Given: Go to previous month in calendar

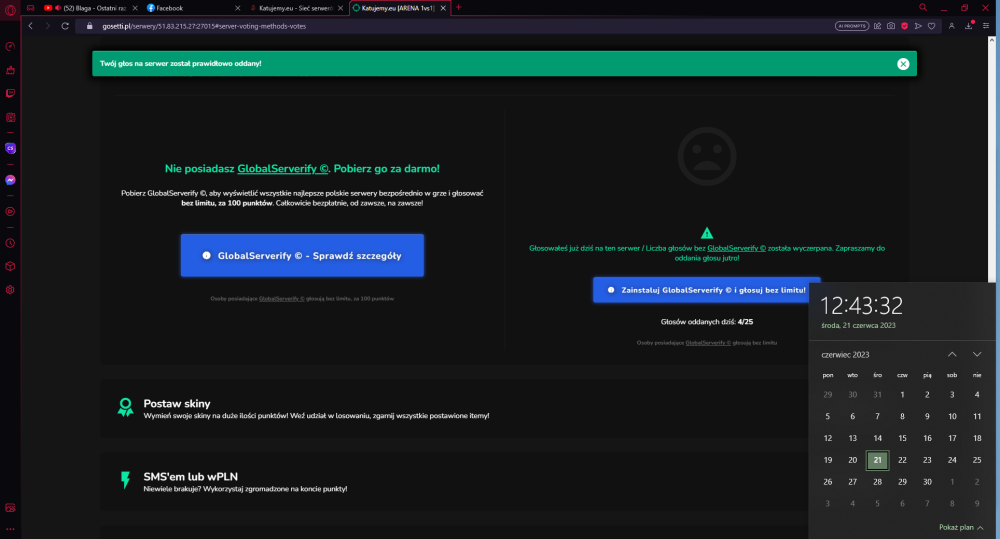Looking at the screenshot, I should [x=952, y=354].
